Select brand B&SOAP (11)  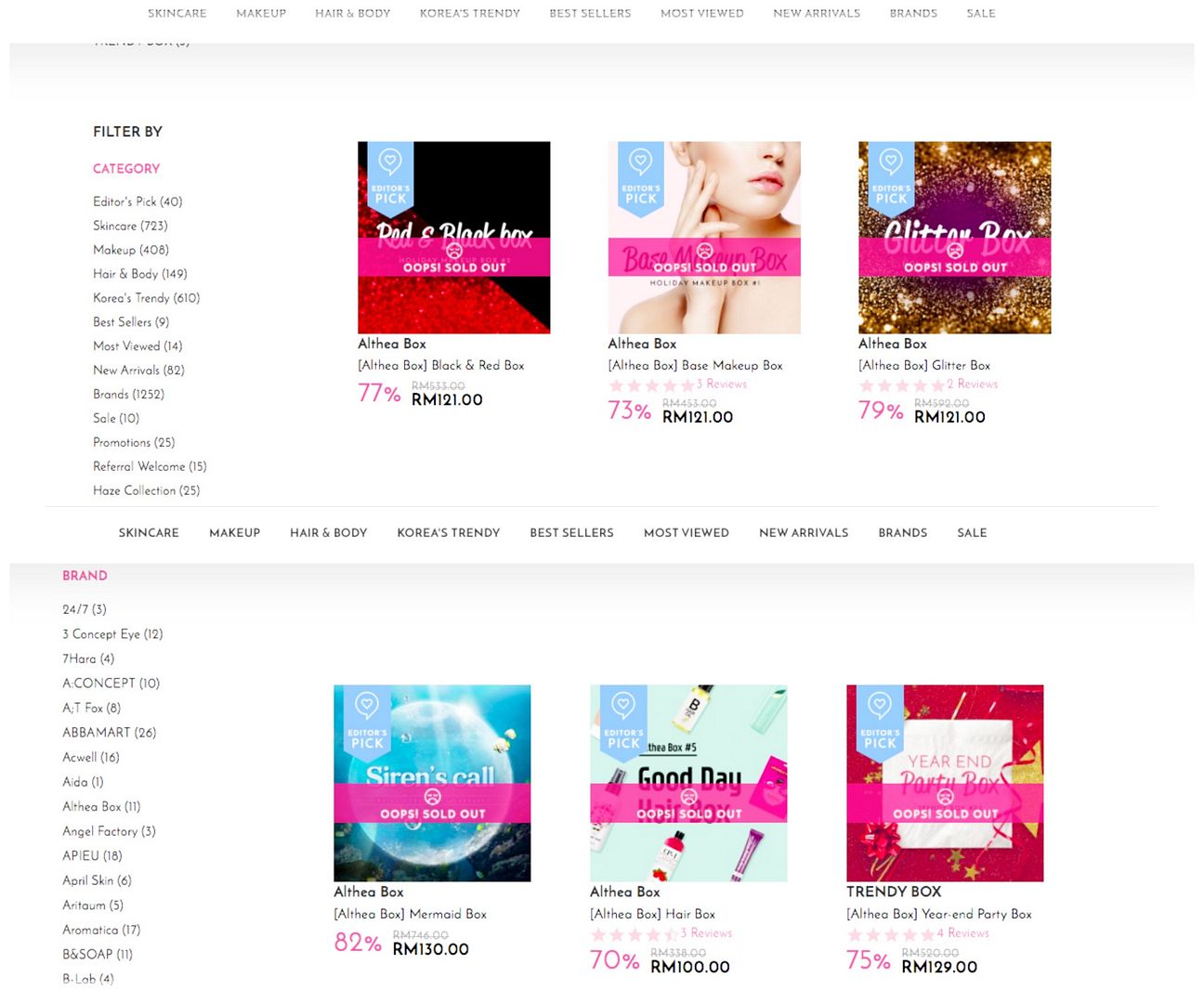[x=98, y=954]
